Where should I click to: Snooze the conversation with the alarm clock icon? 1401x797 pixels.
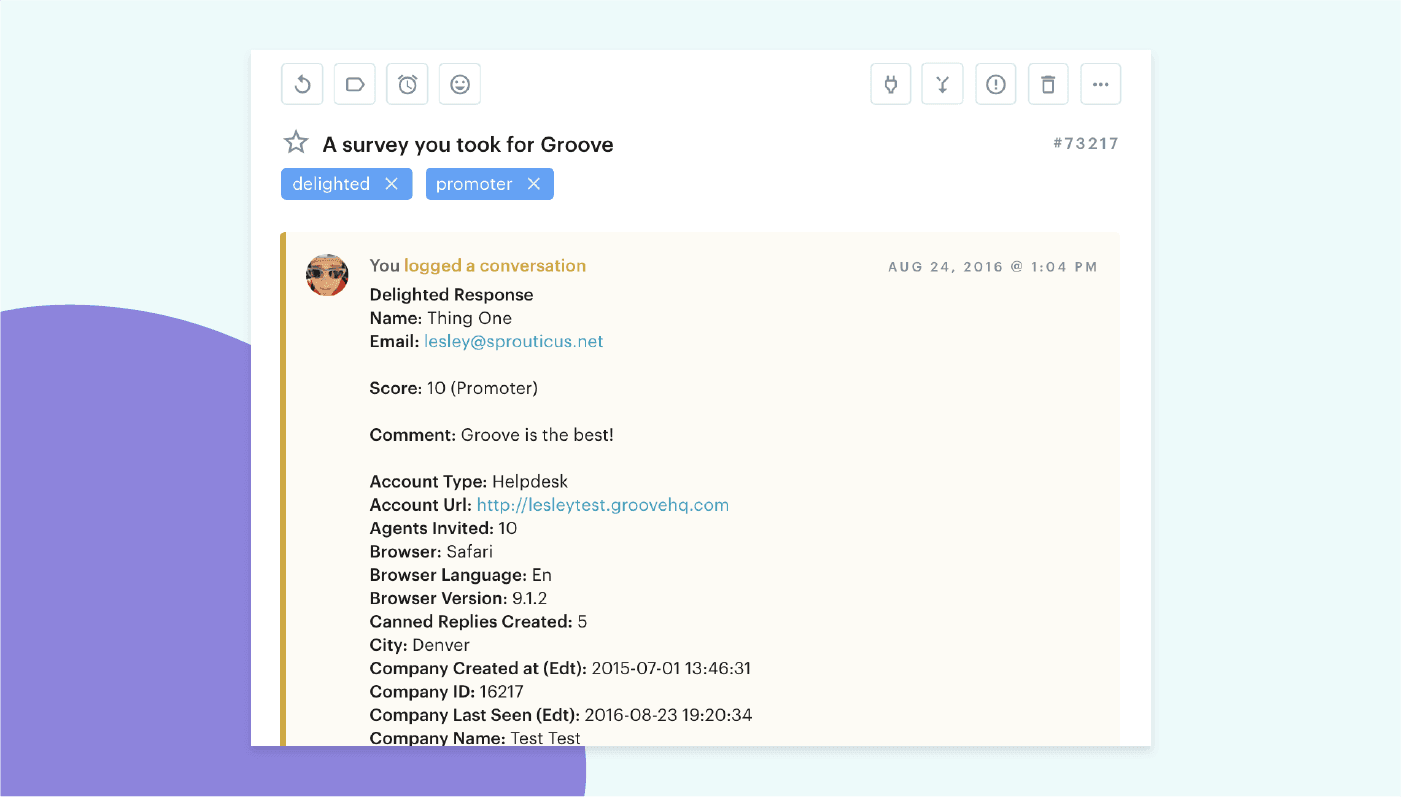[407, 84]
